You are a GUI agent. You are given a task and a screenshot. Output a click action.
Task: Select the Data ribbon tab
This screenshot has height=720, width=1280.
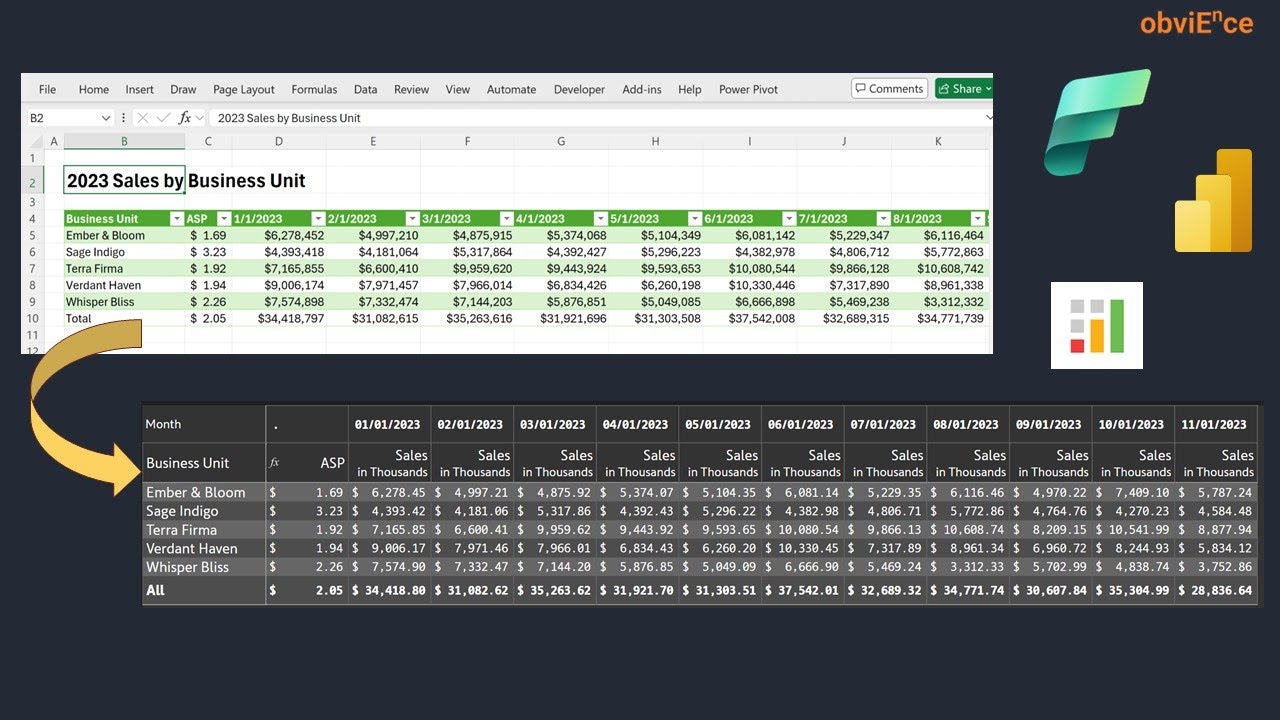point(366,89)
